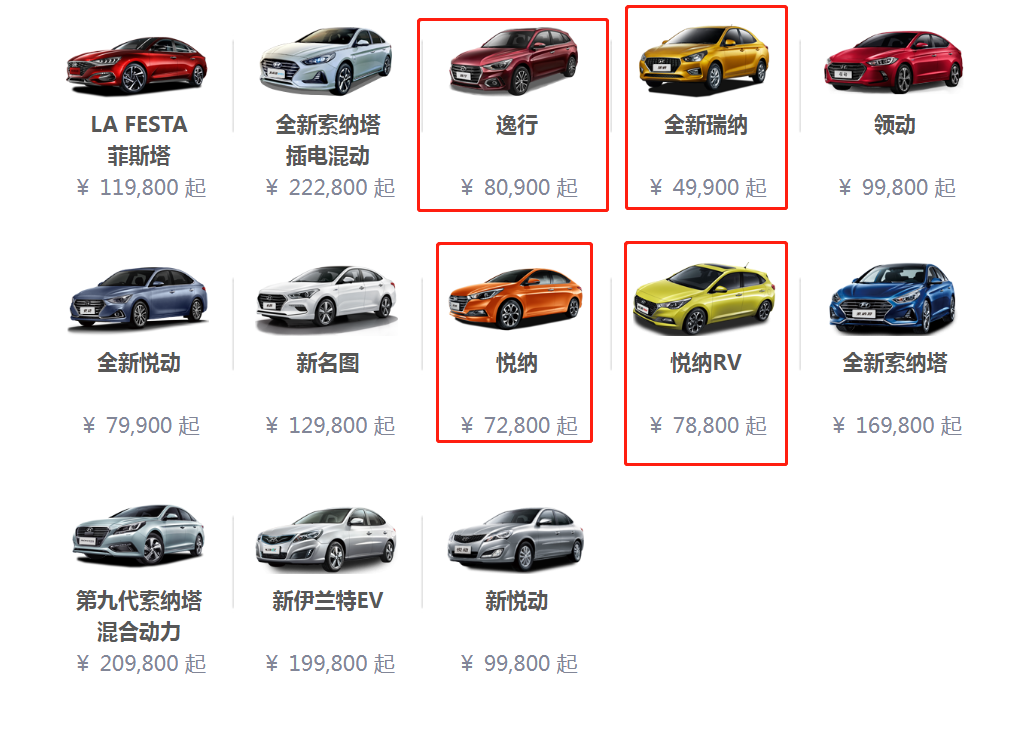Open the 全新瑞纳 model name link

pyautogui.click(x=706, y=124)
